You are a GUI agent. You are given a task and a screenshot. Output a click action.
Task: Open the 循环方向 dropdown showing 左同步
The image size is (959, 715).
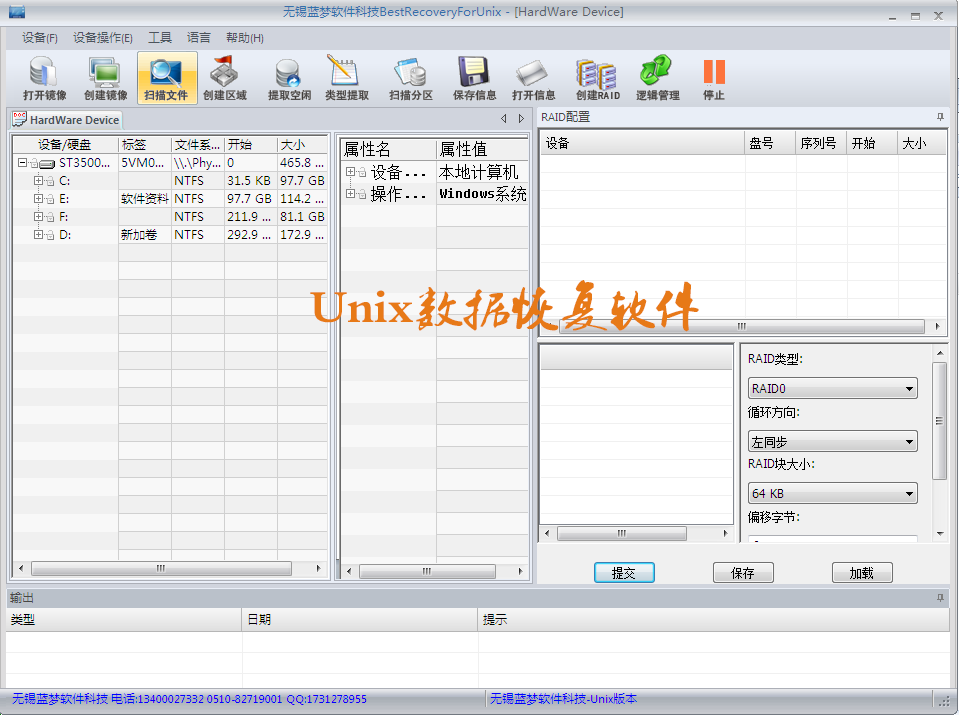point(832,441)
